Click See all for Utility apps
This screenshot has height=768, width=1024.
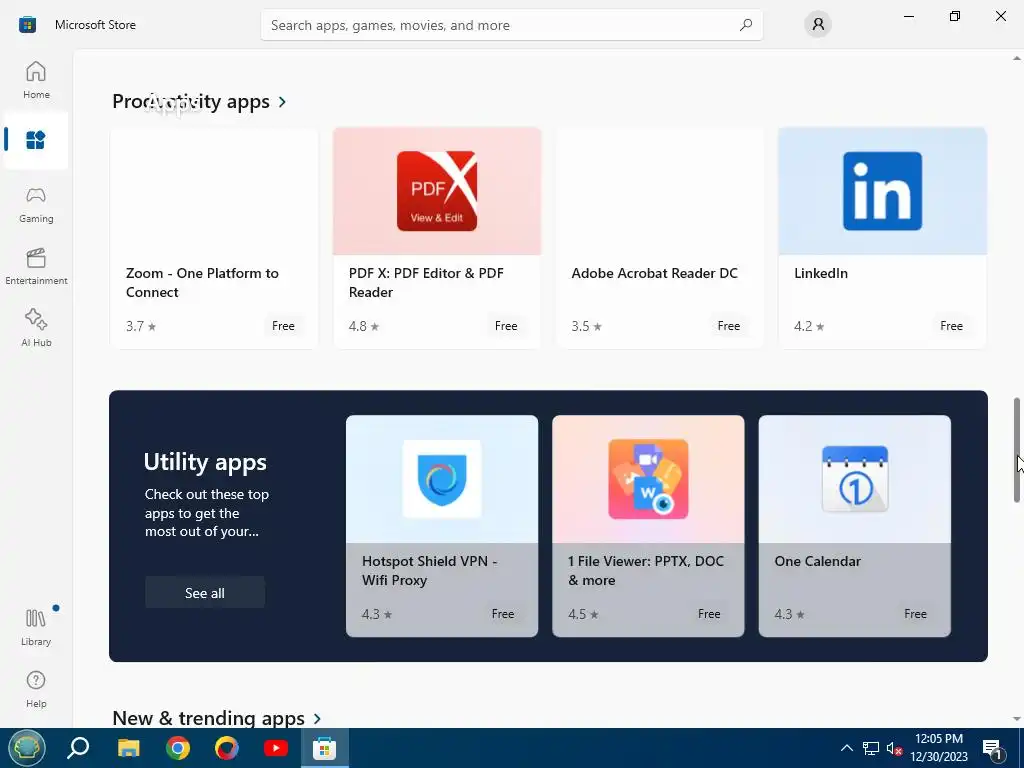click(205, 593)
